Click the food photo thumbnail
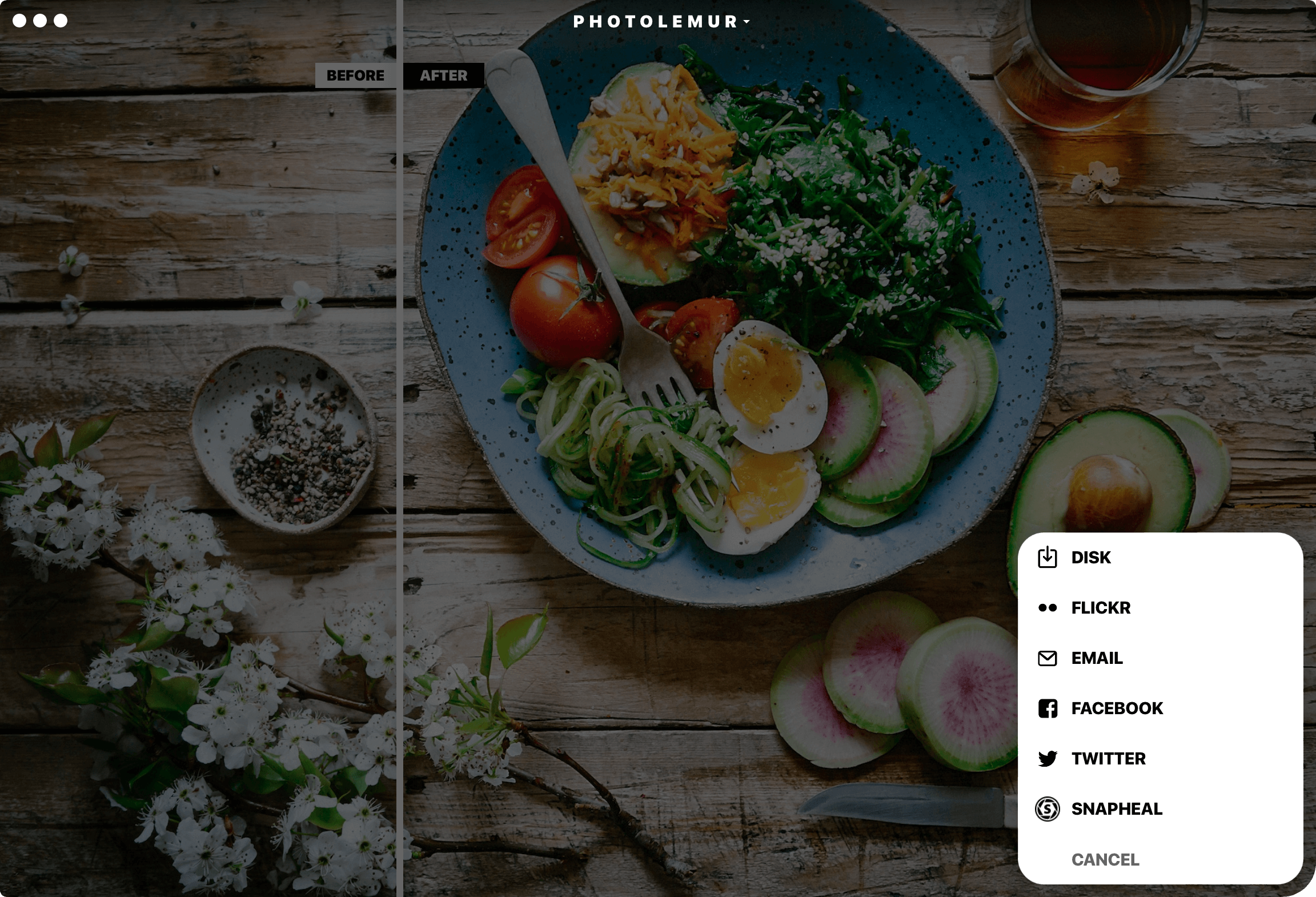Viewport: 1316px width, 897px height. tap(658, 448)
